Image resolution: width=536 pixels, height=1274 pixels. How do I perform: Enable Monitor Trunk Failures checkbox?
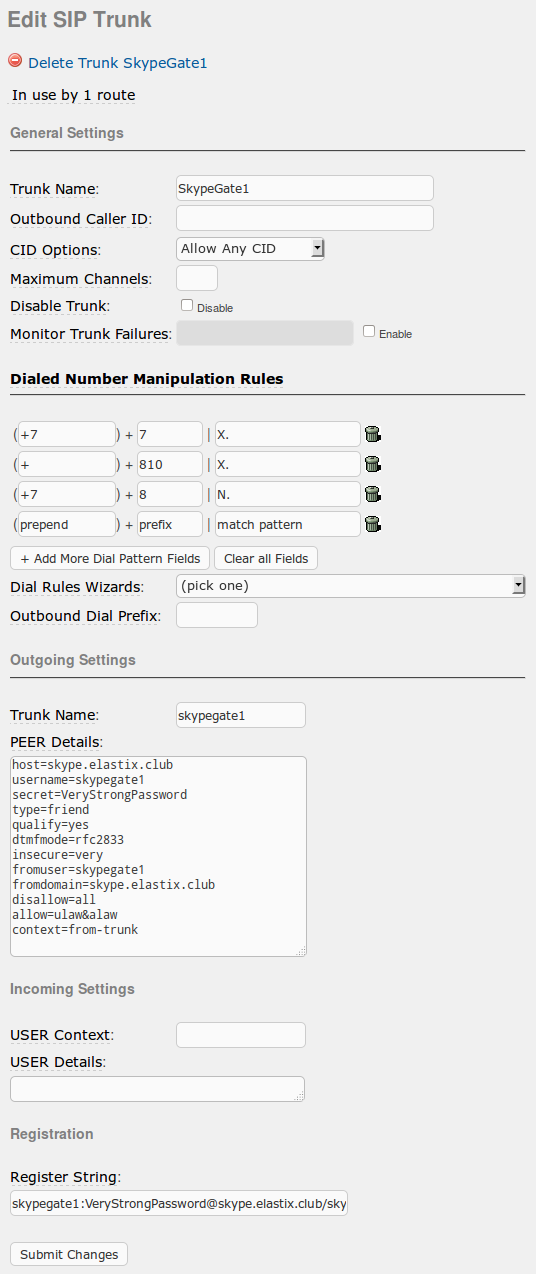(369, 331)
